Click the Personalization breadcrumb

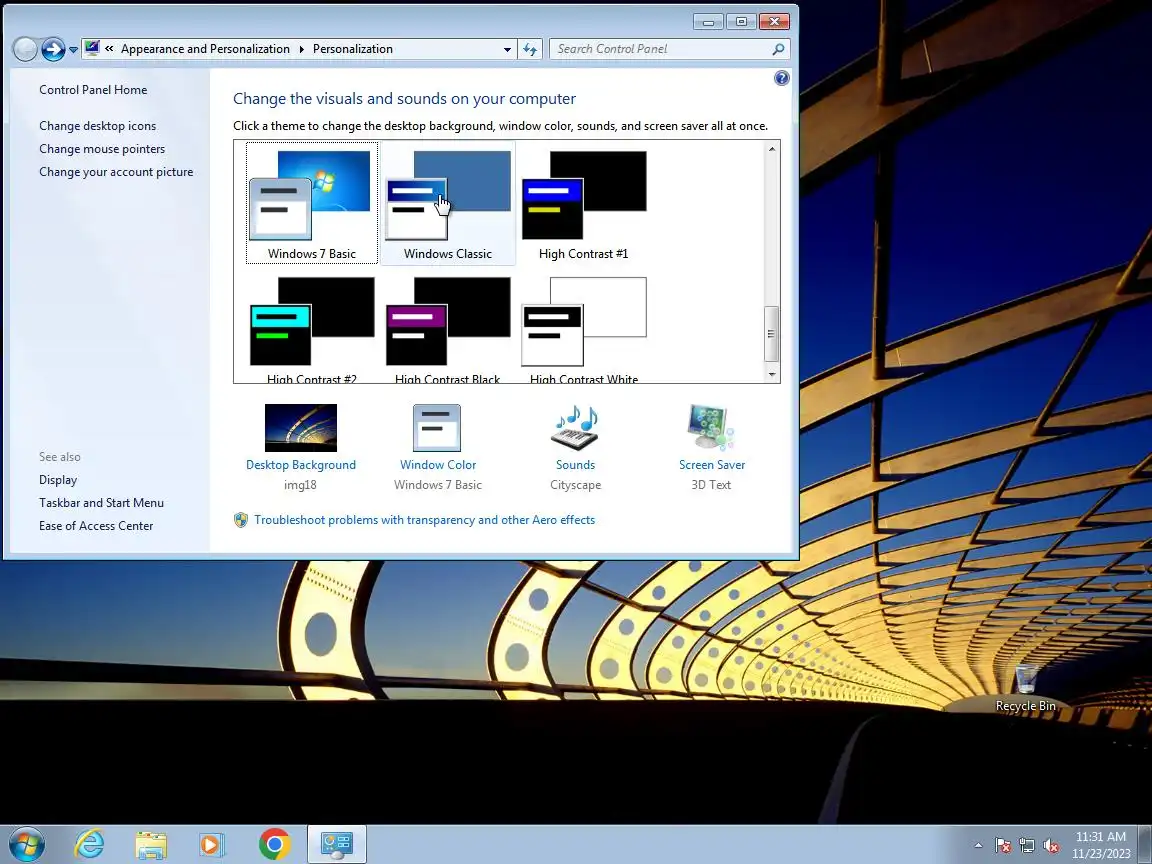(x=353, y=48)
